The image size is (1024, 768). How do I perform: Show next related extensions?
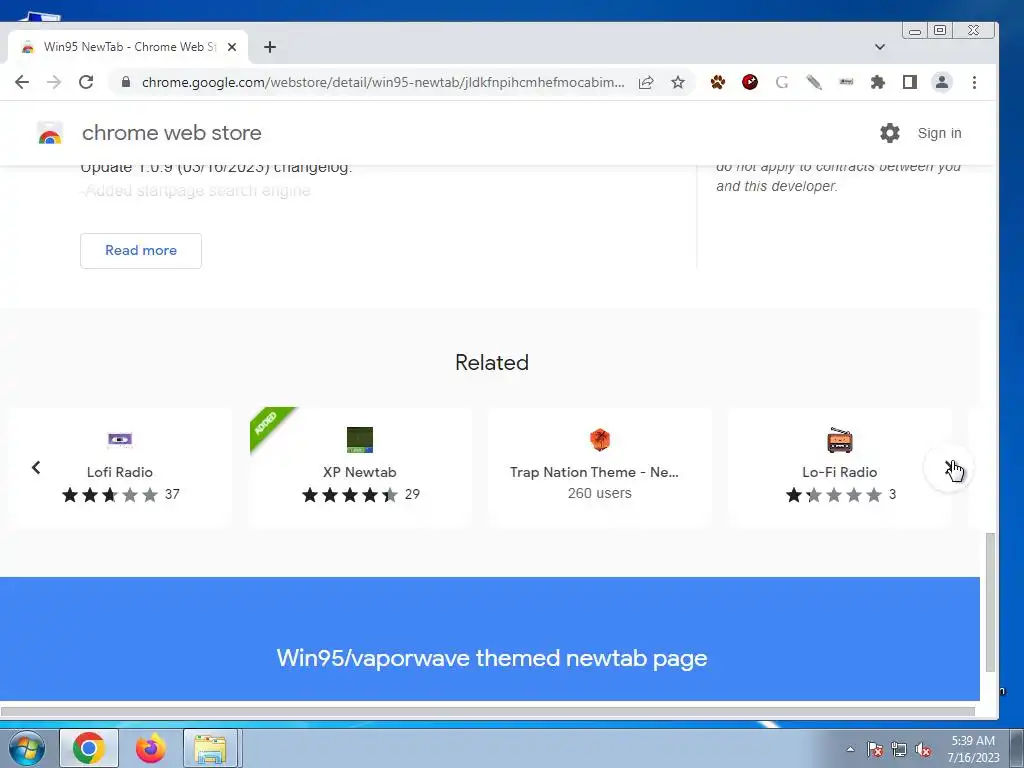pos(948,468)
